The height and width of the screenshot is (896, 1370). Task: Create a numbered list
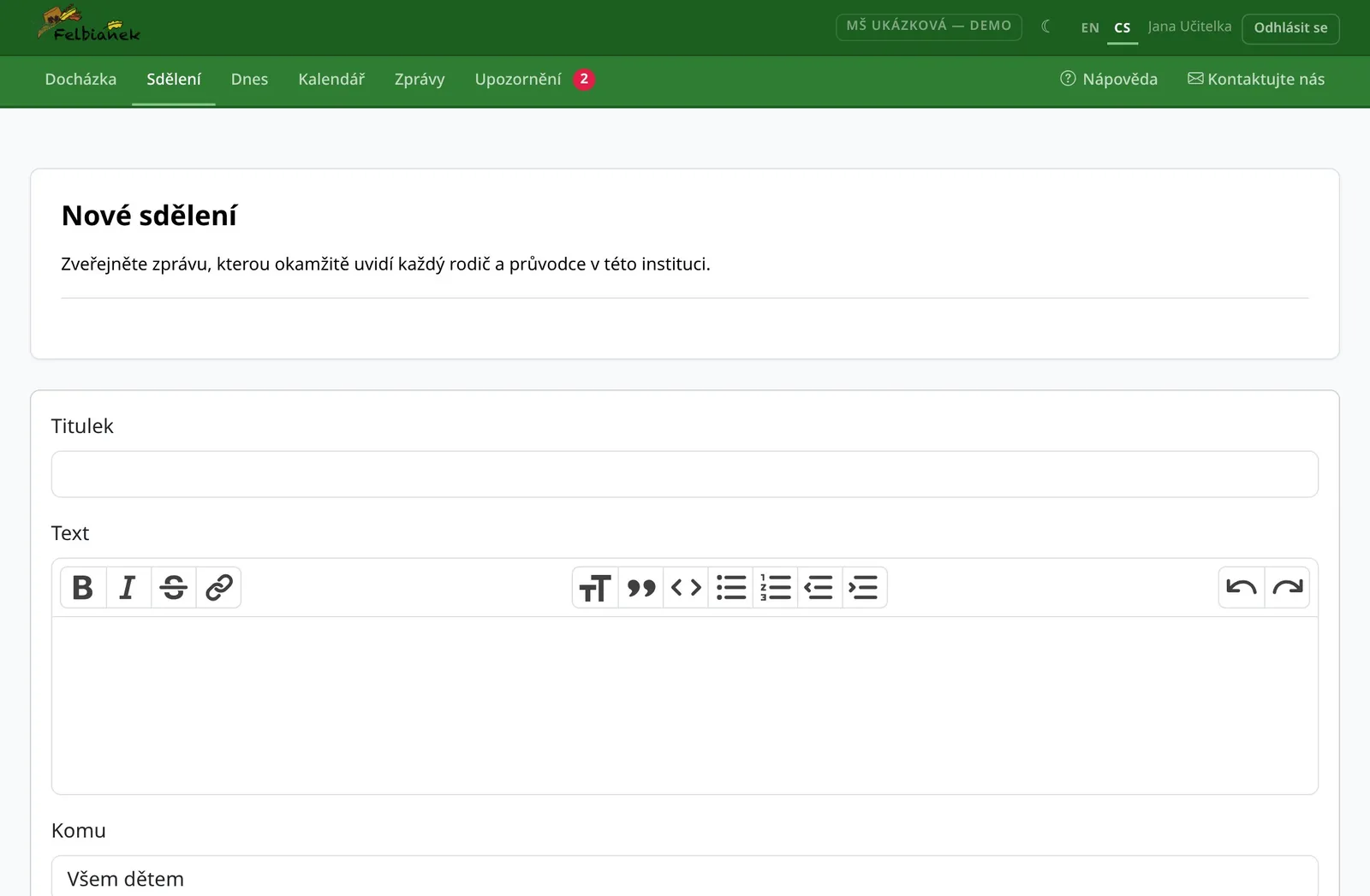776,588
